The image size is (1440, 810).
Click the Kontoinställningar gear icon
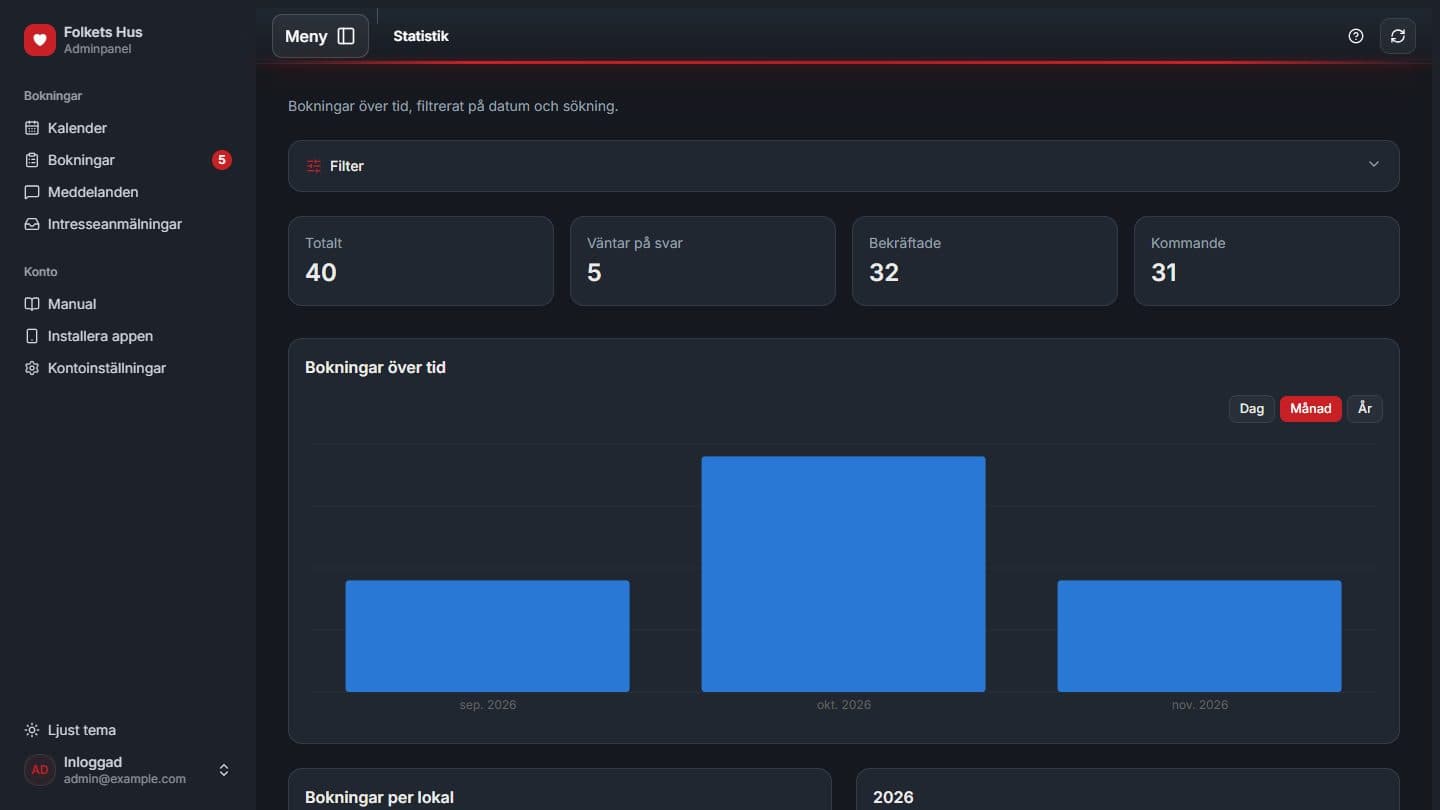pyautogui.click(x=32, y=368)
